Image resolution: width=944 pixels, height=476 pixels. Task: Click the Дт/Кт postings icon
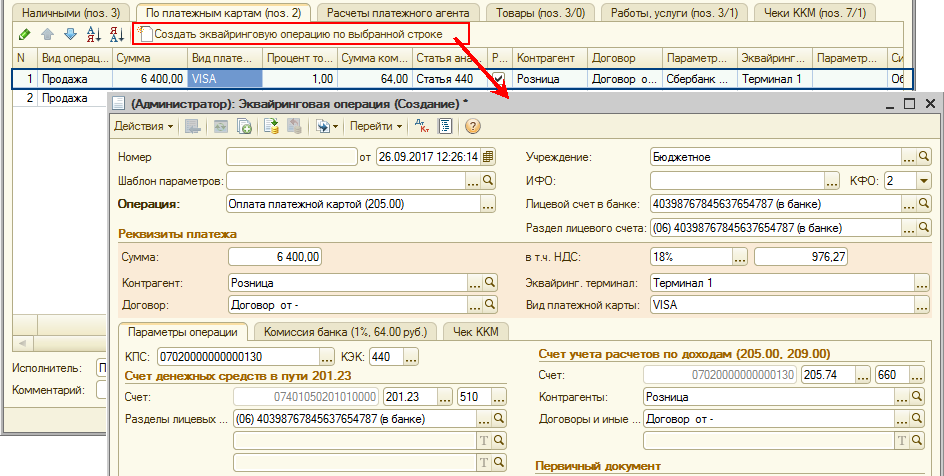[420, 126]
